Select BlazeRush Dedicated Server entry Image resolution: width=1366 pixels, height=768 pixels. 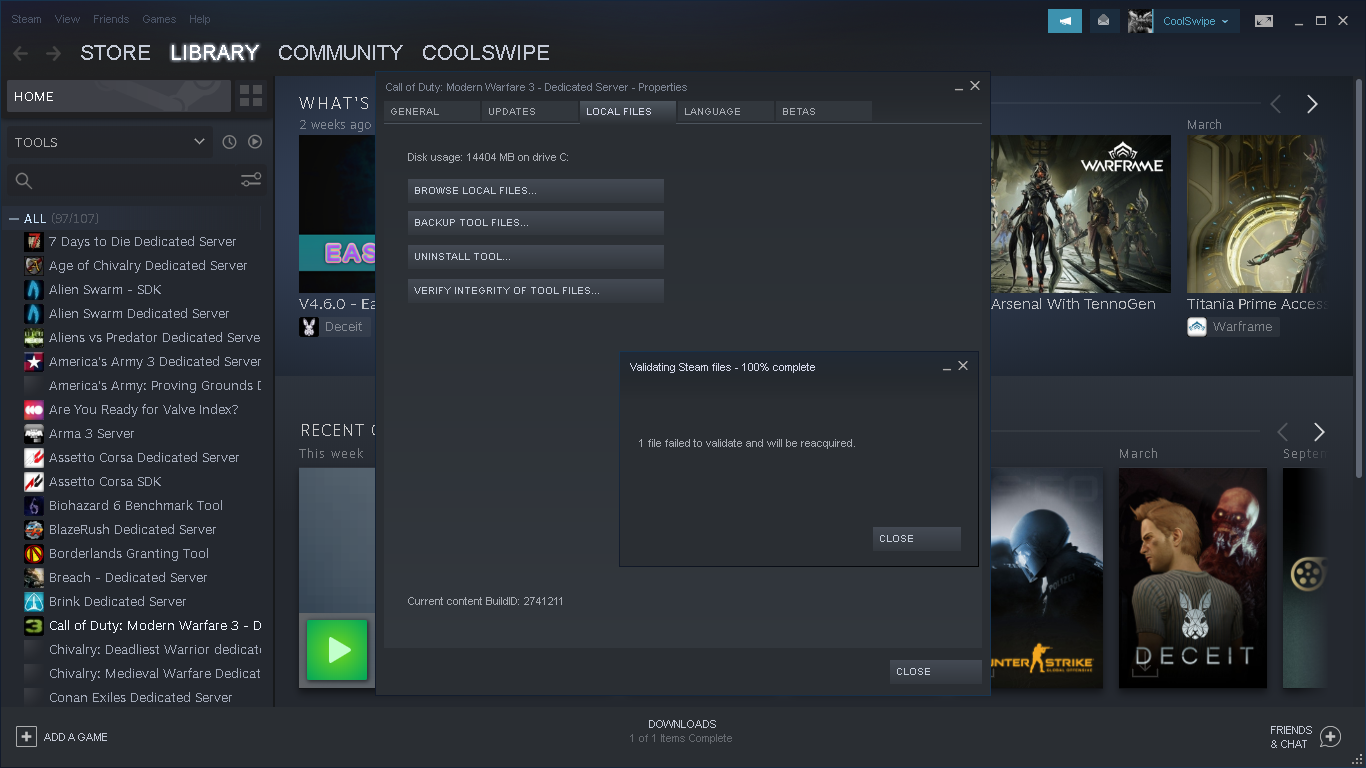click(133, 530)
